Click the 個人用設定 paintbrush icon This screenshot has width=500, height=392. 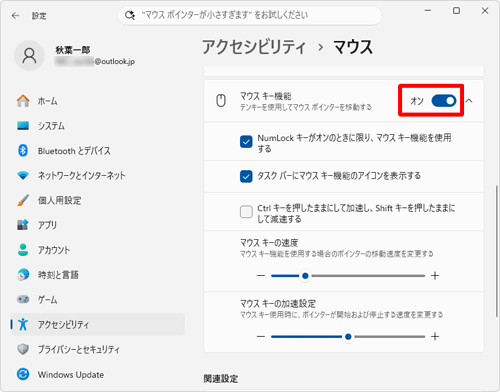tap(23, 200)
